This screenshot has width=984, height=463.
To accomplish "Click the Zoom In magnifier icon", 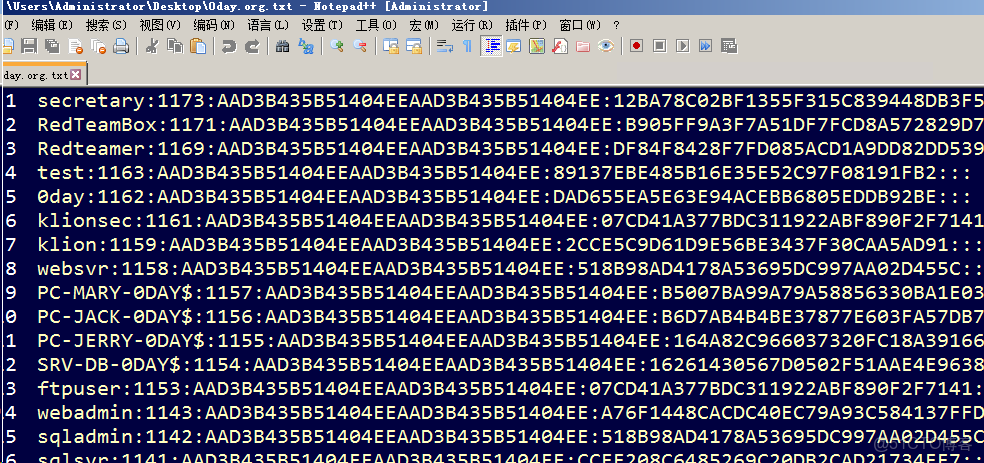I will [337, 46].
